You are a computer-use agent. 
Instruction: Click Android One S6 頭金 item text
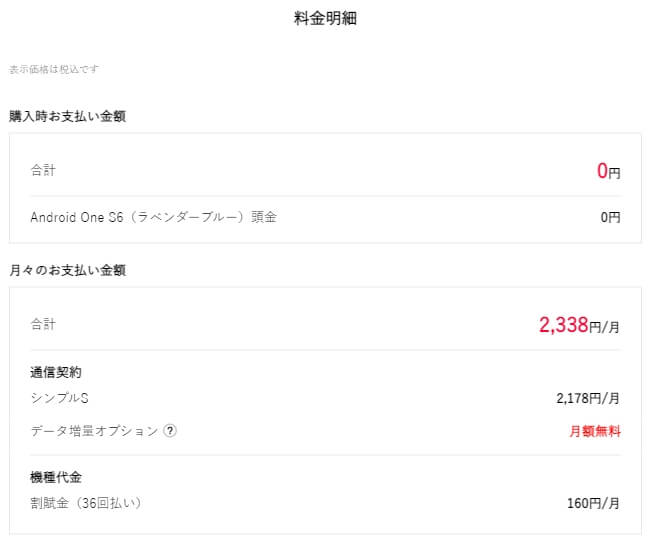click(x=154, y=217)
